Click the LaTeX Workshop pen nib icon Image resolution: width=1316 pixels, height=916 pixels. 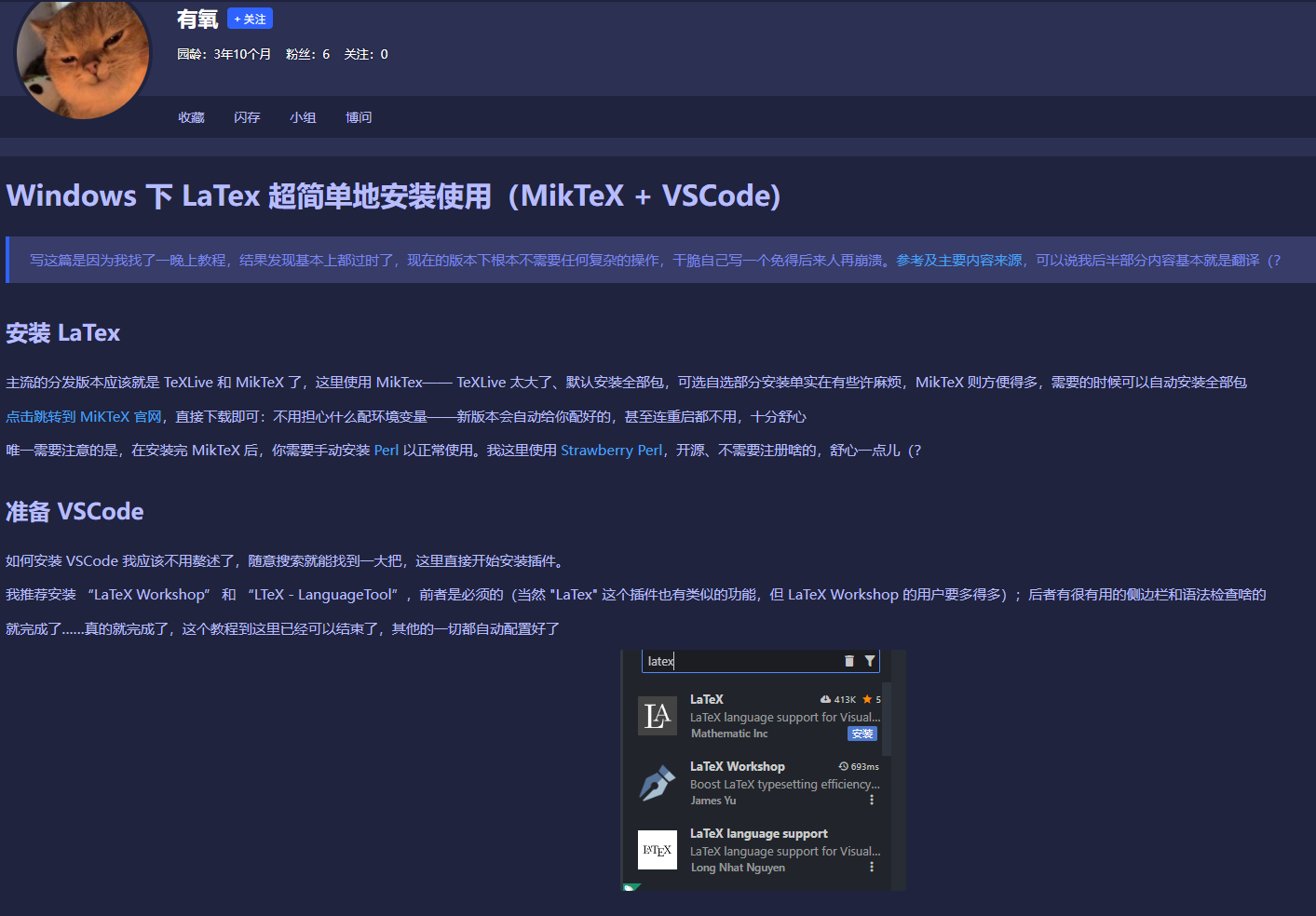(x=657, y=783)
